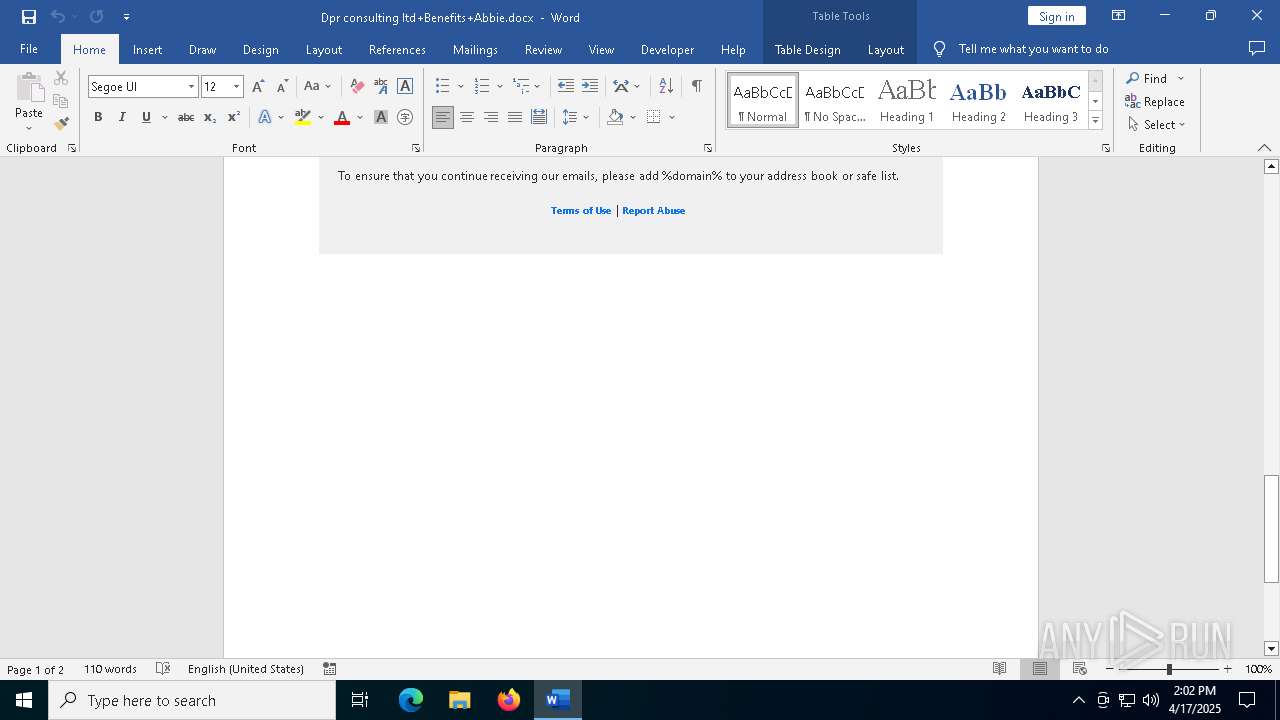The width and height of the screenshot is (1280, 720).
Task: Switch to the Table Design tab
Action: click(807, 49)
